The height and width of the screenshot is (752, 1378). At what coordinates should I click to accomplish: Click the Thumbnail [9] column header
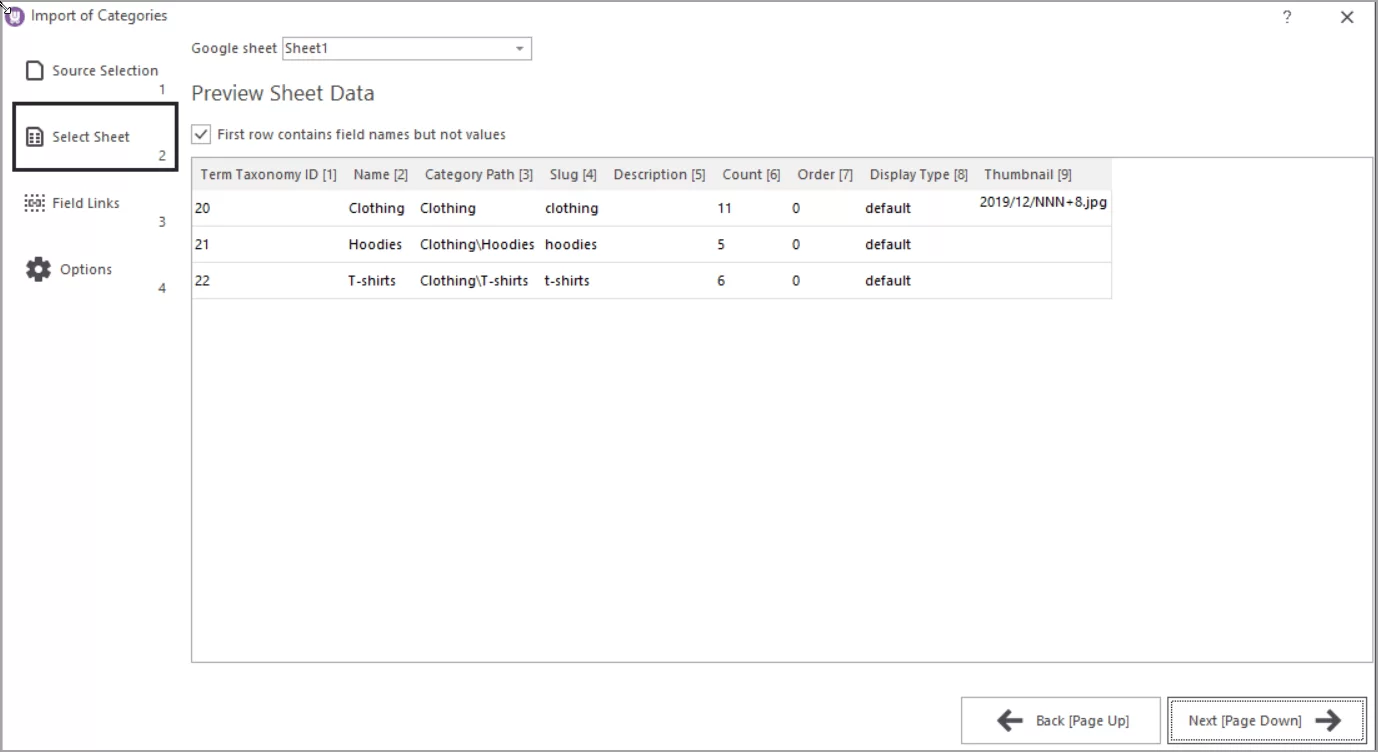tap(1028, 173)
